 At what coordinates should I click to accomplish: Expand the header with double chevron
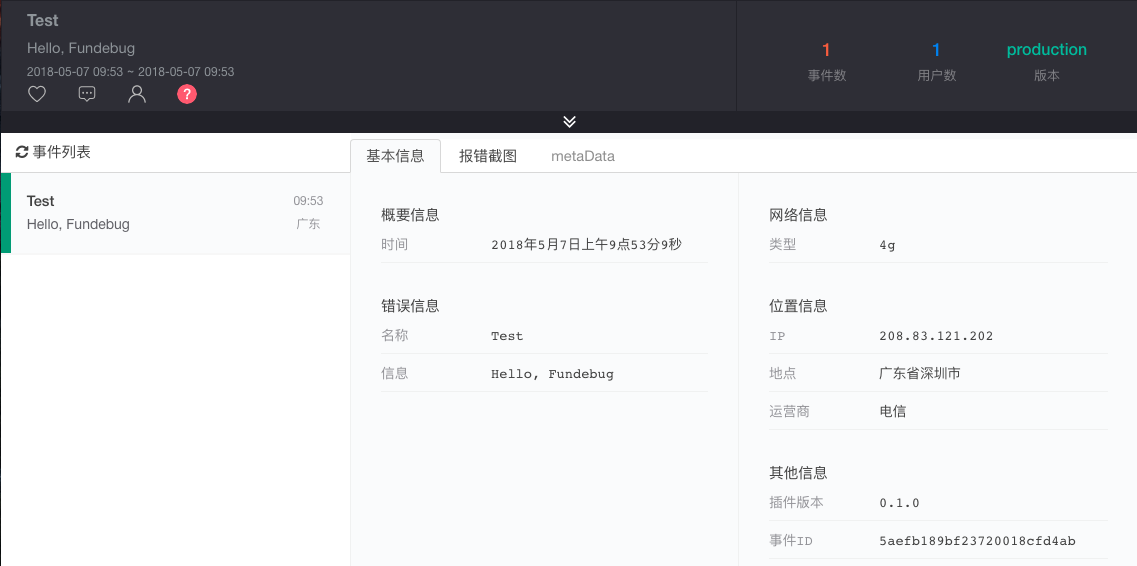tap(569, 122)
